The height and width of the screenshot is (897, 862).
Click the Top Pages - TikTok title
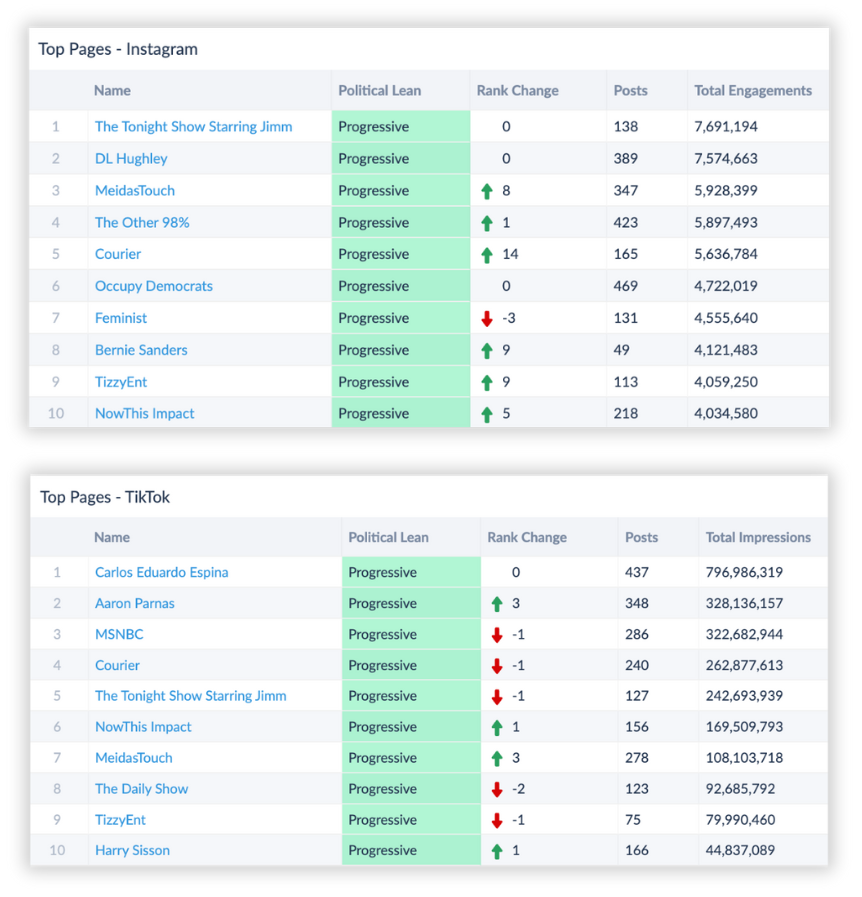tap(105, 497)
